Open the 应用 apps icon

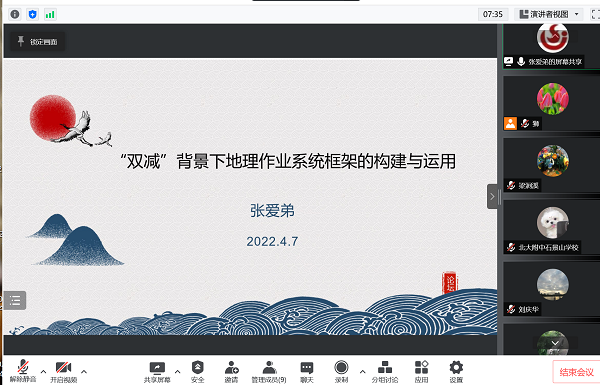(x=421, y=372)
